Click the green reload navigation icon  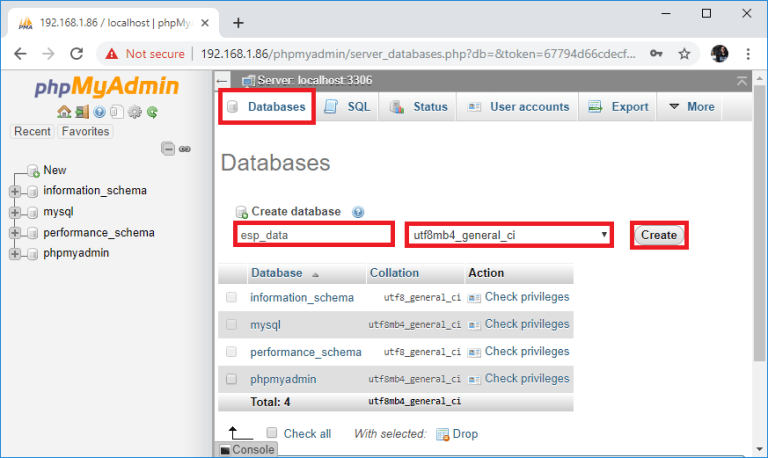click(152, 112)
